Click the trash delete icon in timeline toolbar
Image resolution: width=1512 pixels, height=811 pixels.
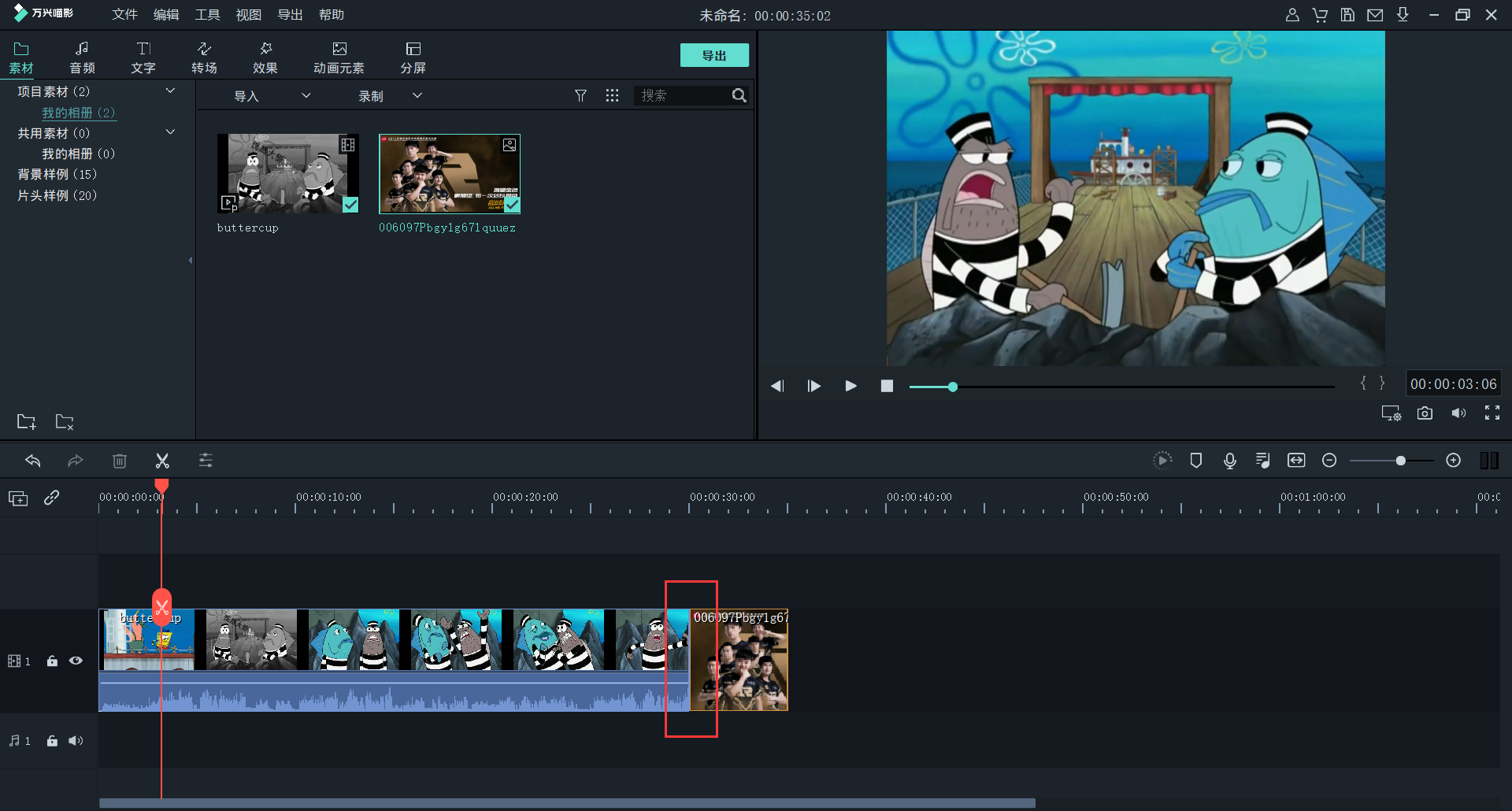click(120, 461)
